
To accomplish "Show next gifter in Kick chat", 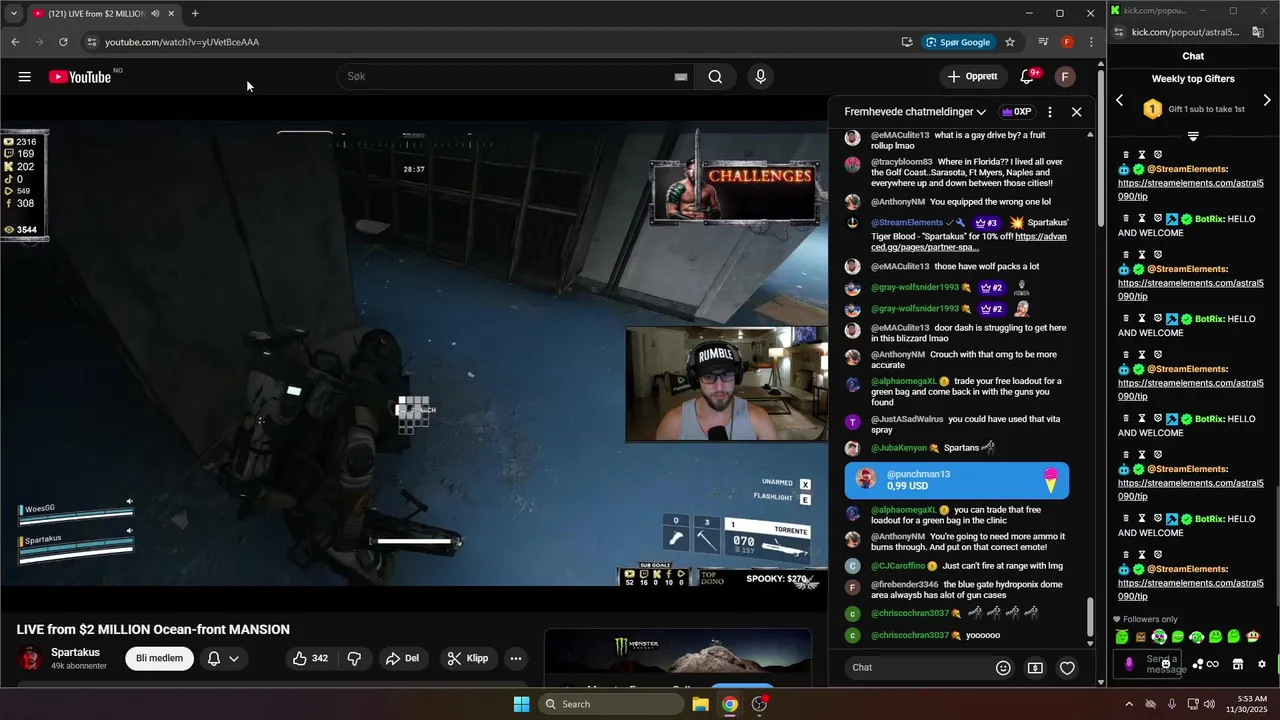I will 1267,100.
